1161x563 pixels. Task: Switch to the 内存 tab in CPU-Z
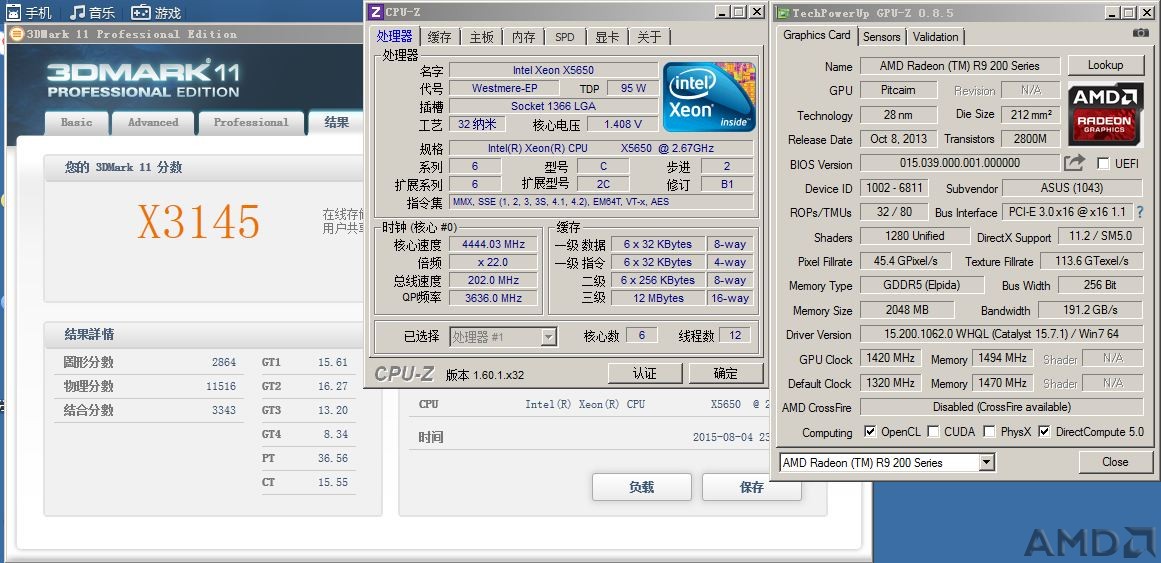click(523, 37)
